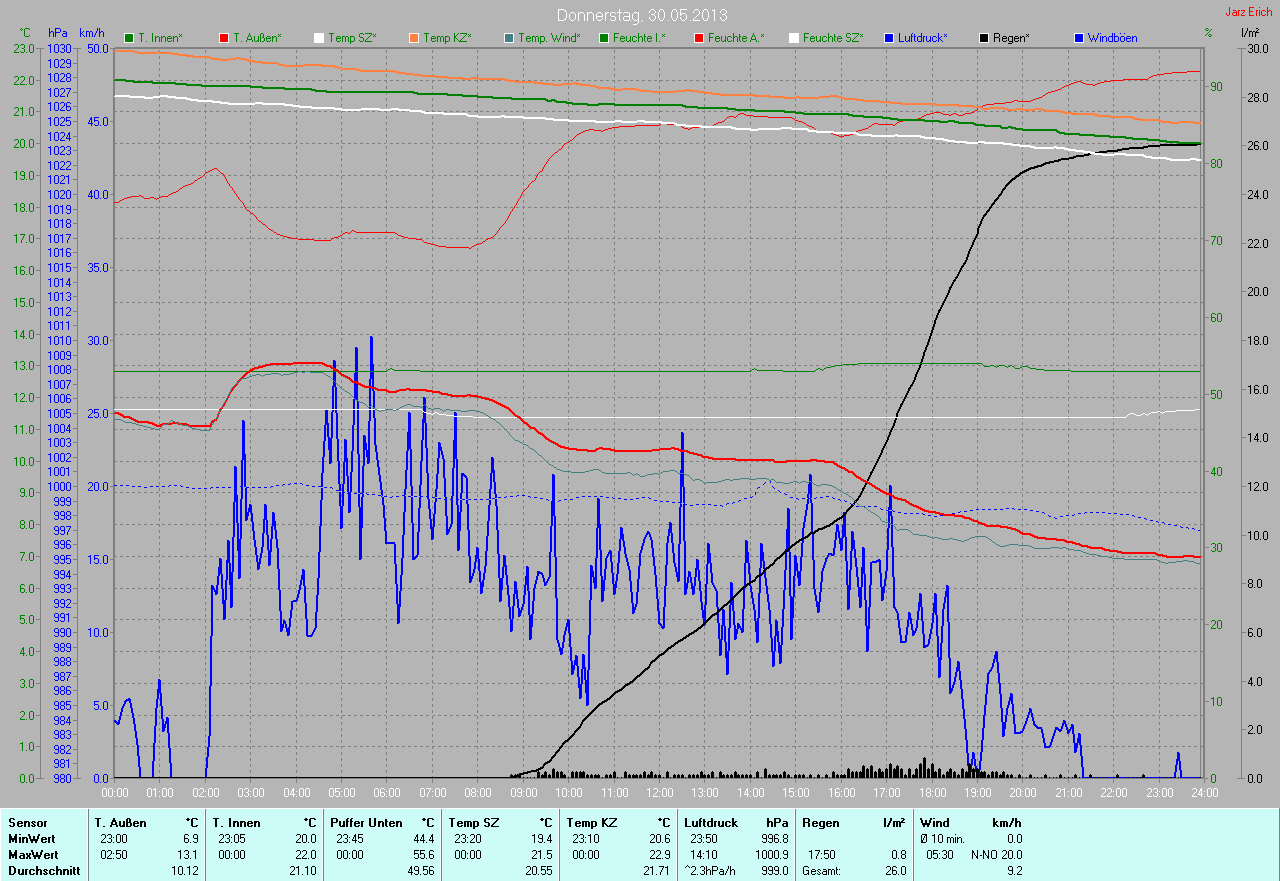
Task: Click the green T. Innen legend square
Action: click(129, 38)
